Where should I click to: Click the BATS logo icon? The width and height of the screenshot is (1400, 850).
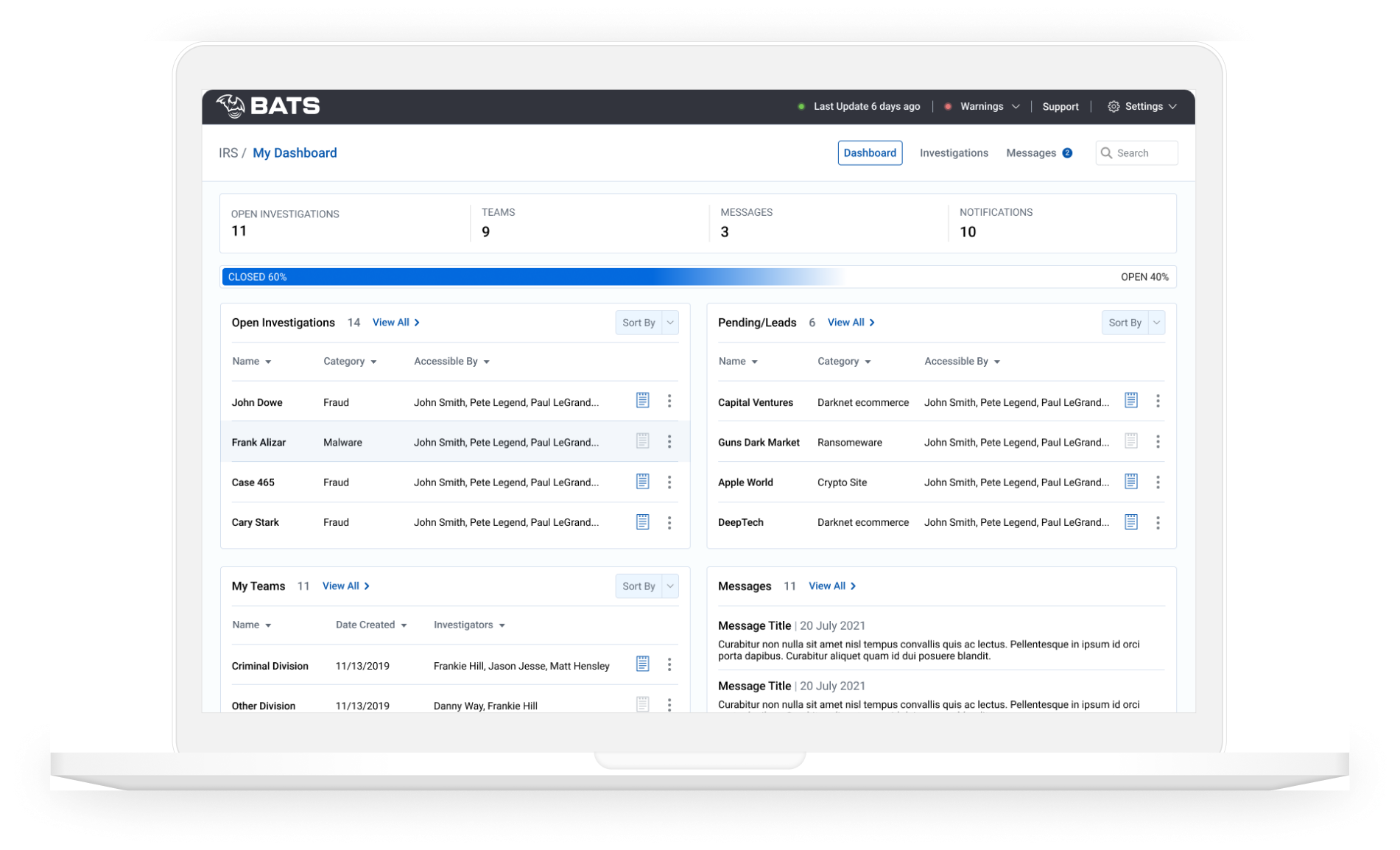click(x=231, y=106)
